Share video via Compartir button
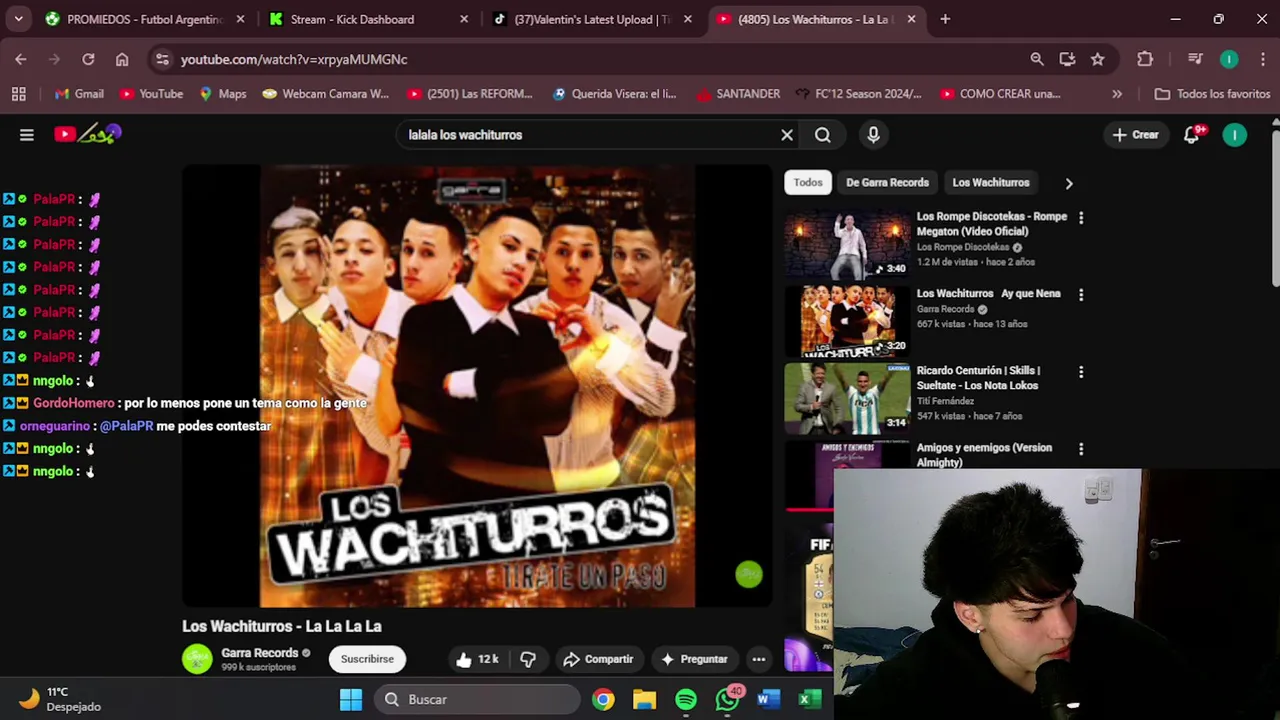 tap(598, 659)
